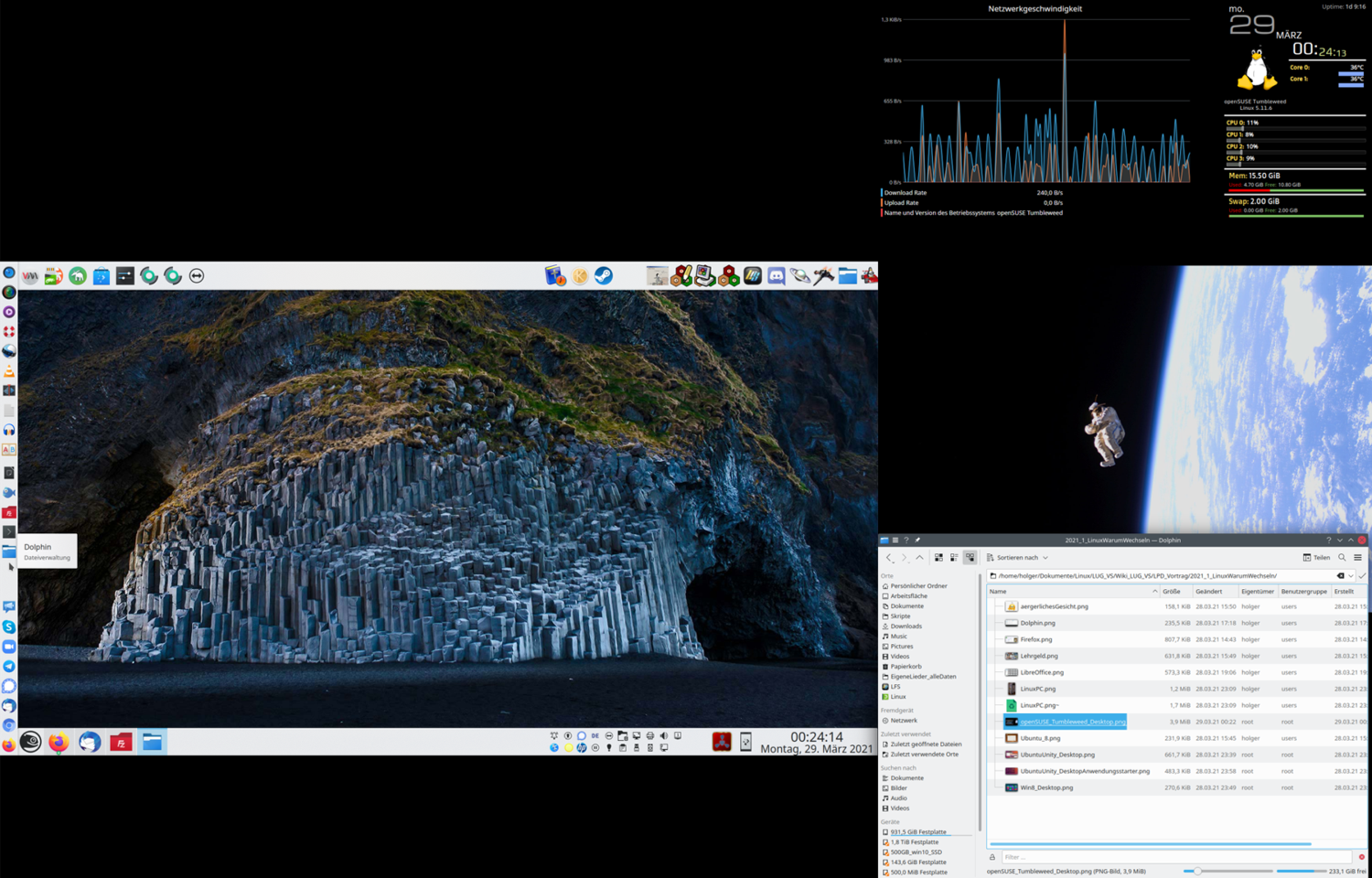Switch Dolphin to icons view mode
Viewport: 1372px width, 878px height.
[938, 558]
